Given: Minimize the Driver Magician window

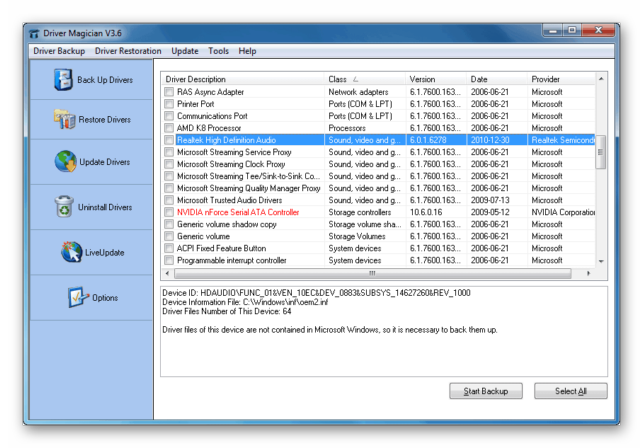Looking at the screenshot, I should click(x=552, y=30).
